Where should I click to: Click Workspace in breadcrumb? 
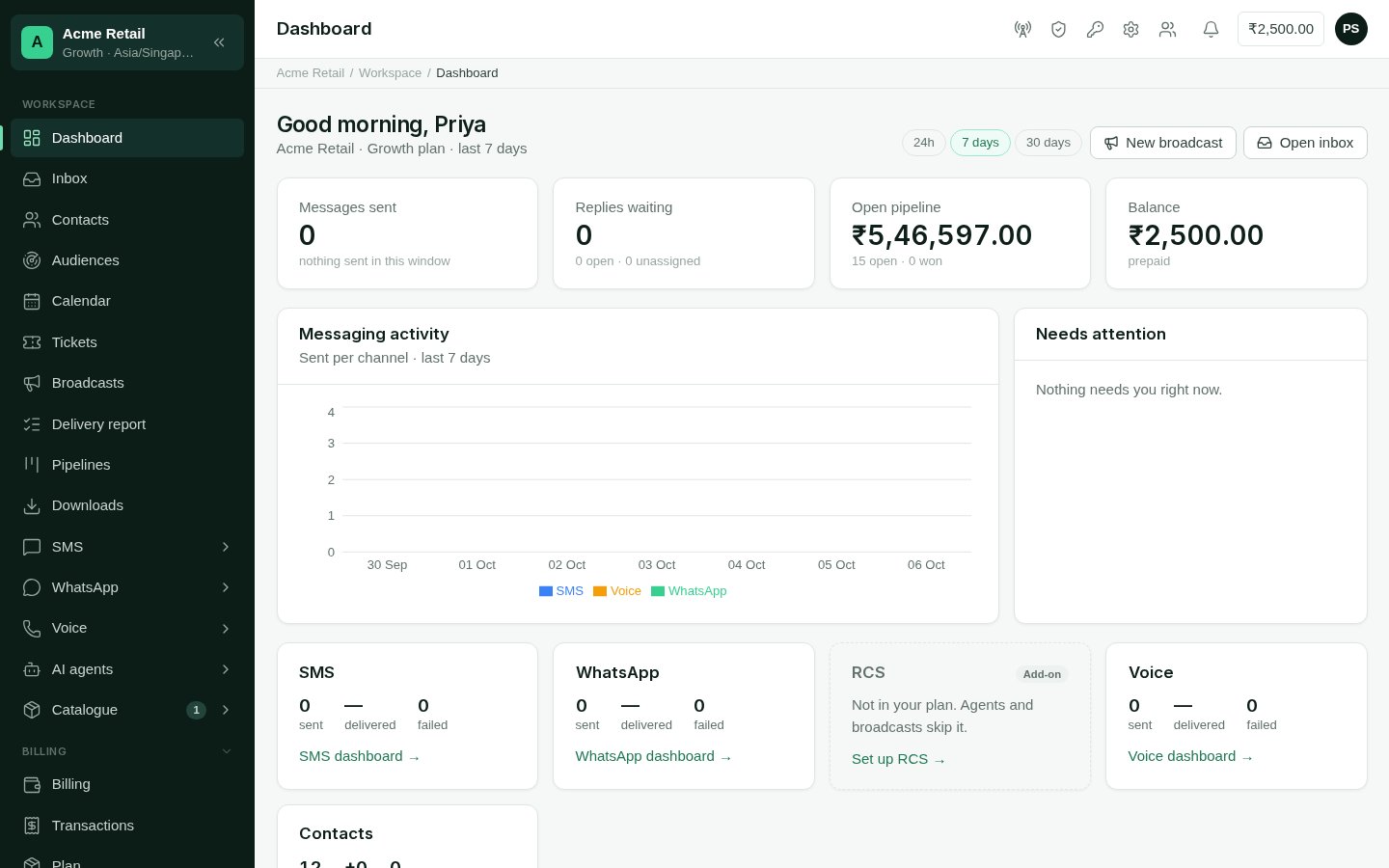390,73
